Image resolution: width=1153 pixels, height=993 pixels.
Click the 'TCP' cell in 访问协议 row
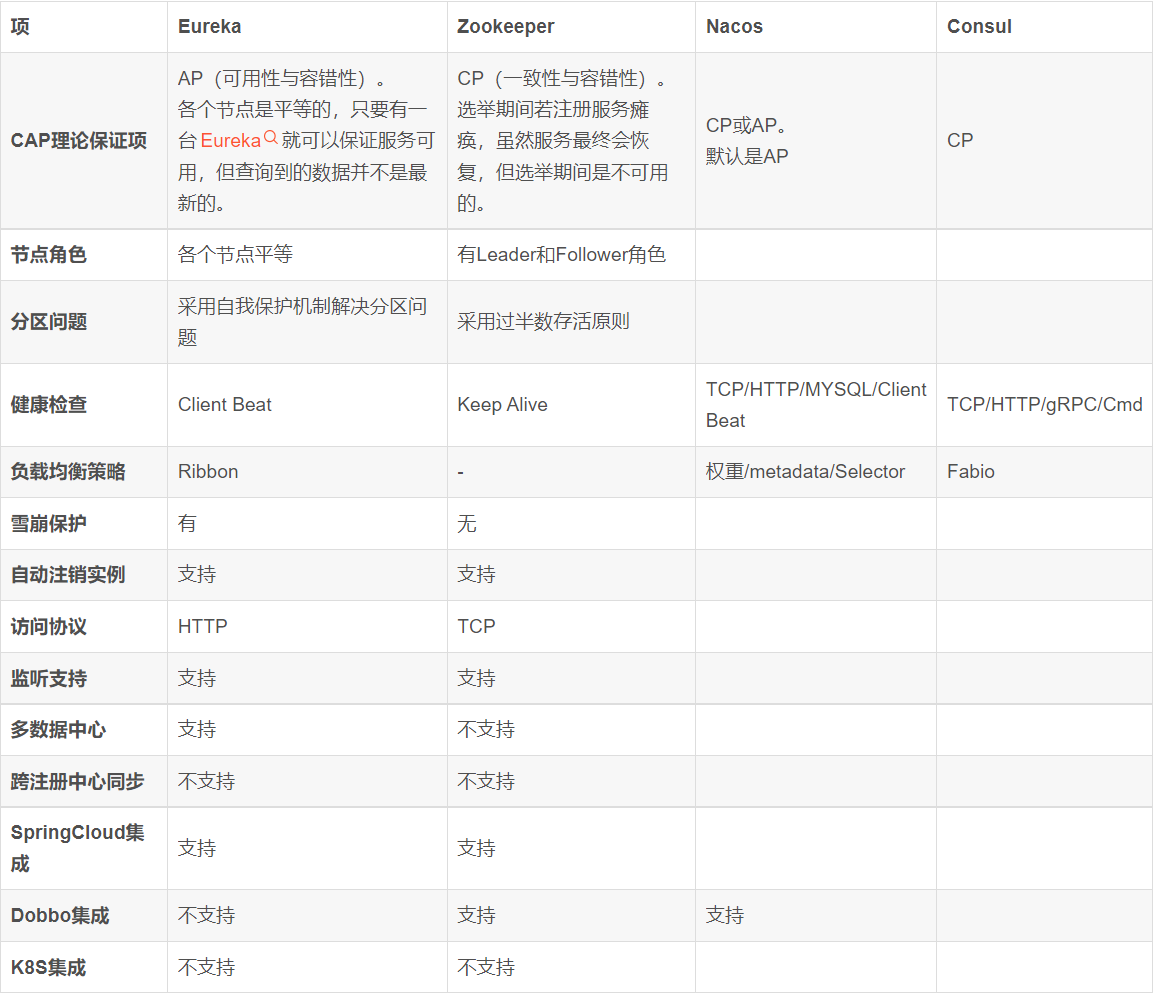tap(571, 627)
